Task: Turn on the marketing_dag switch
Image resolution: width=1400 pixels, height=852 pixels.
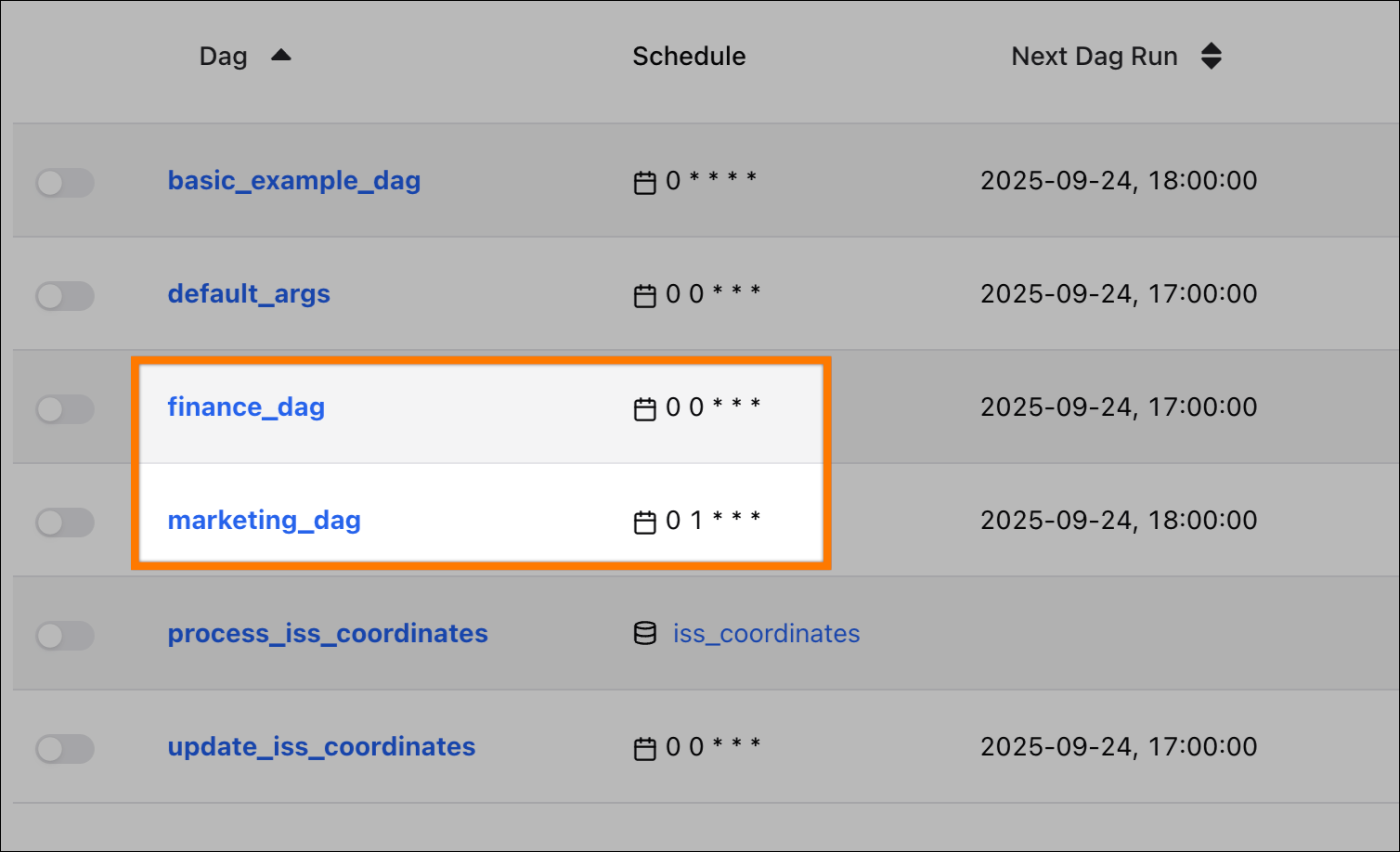Action: coord(64,522)
